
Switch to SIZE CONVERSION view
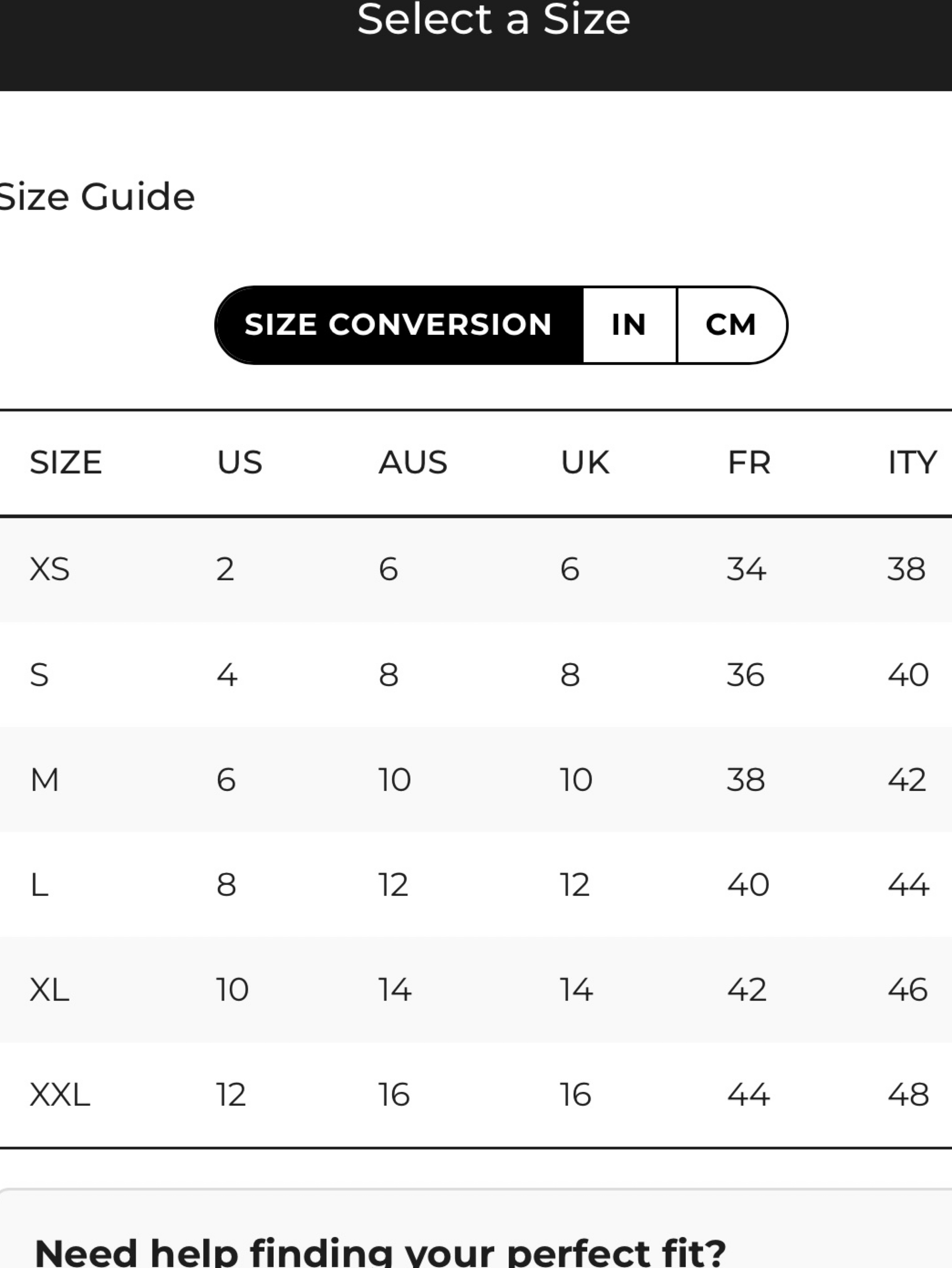(x=399, y=325)
